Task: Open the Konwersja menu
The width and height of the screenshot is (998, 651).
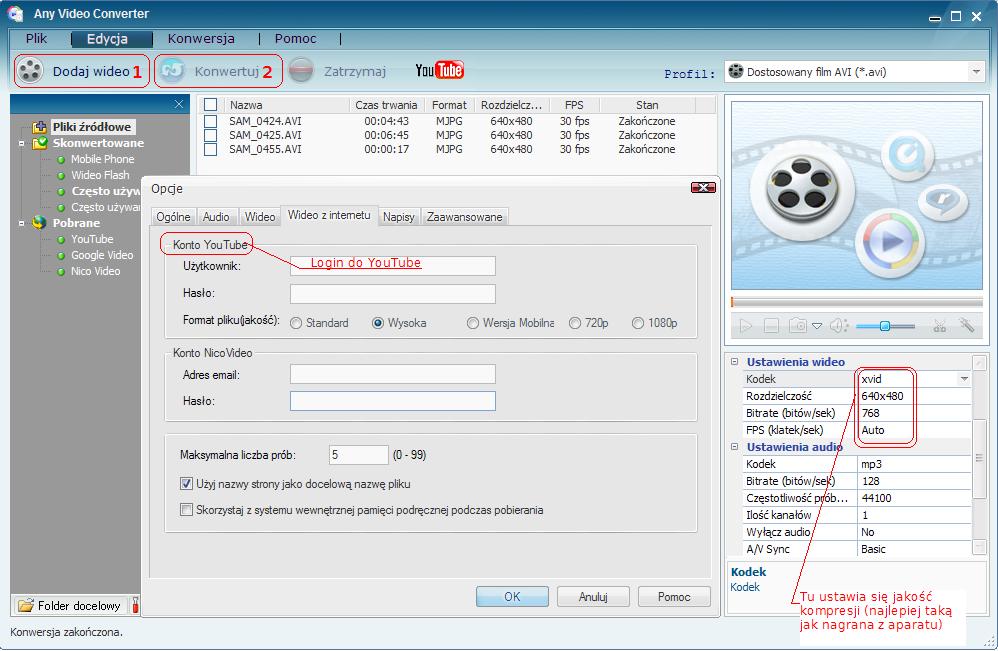Action: click(x=201, y=39)
